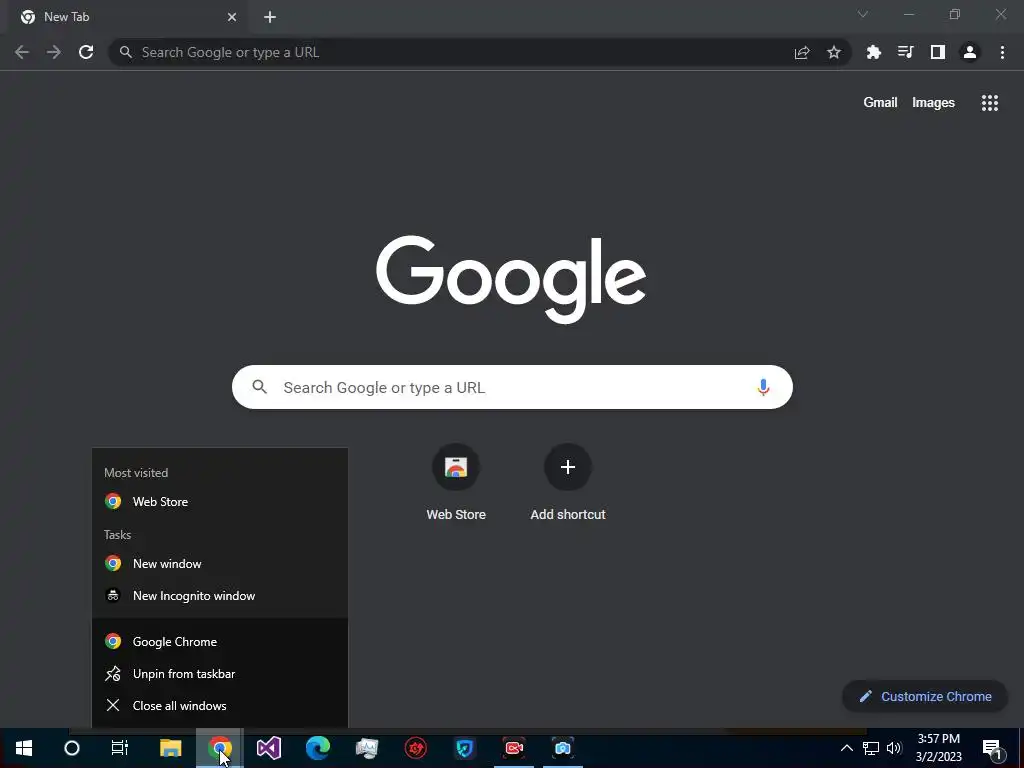
Task: Click the Add shortcut tile
Action: (x=568, y=483)
